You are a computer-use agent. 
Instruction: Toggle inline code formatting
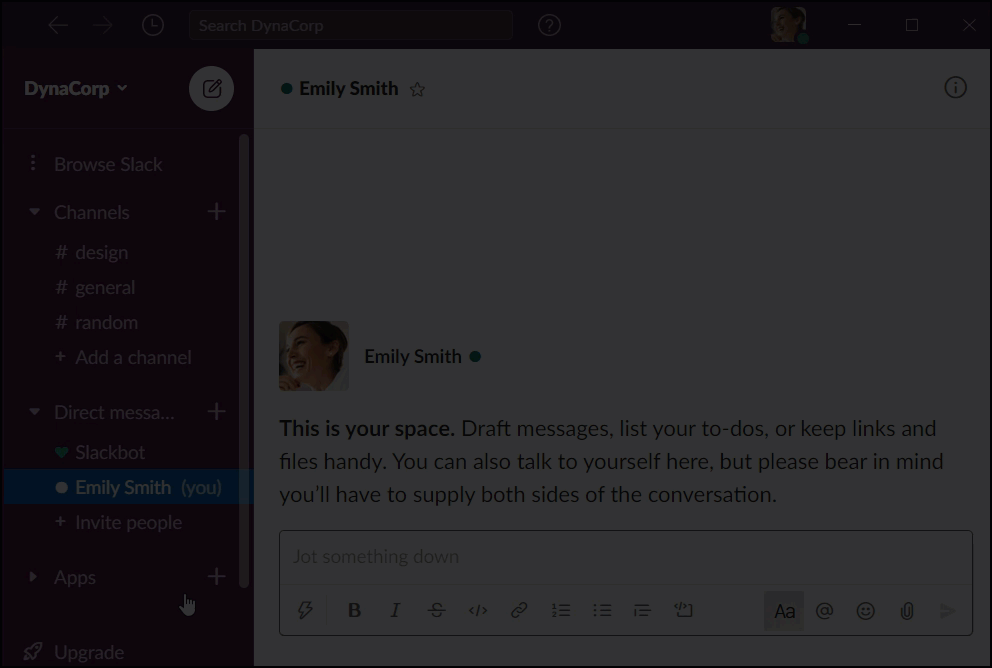click(x=478, y=610)
